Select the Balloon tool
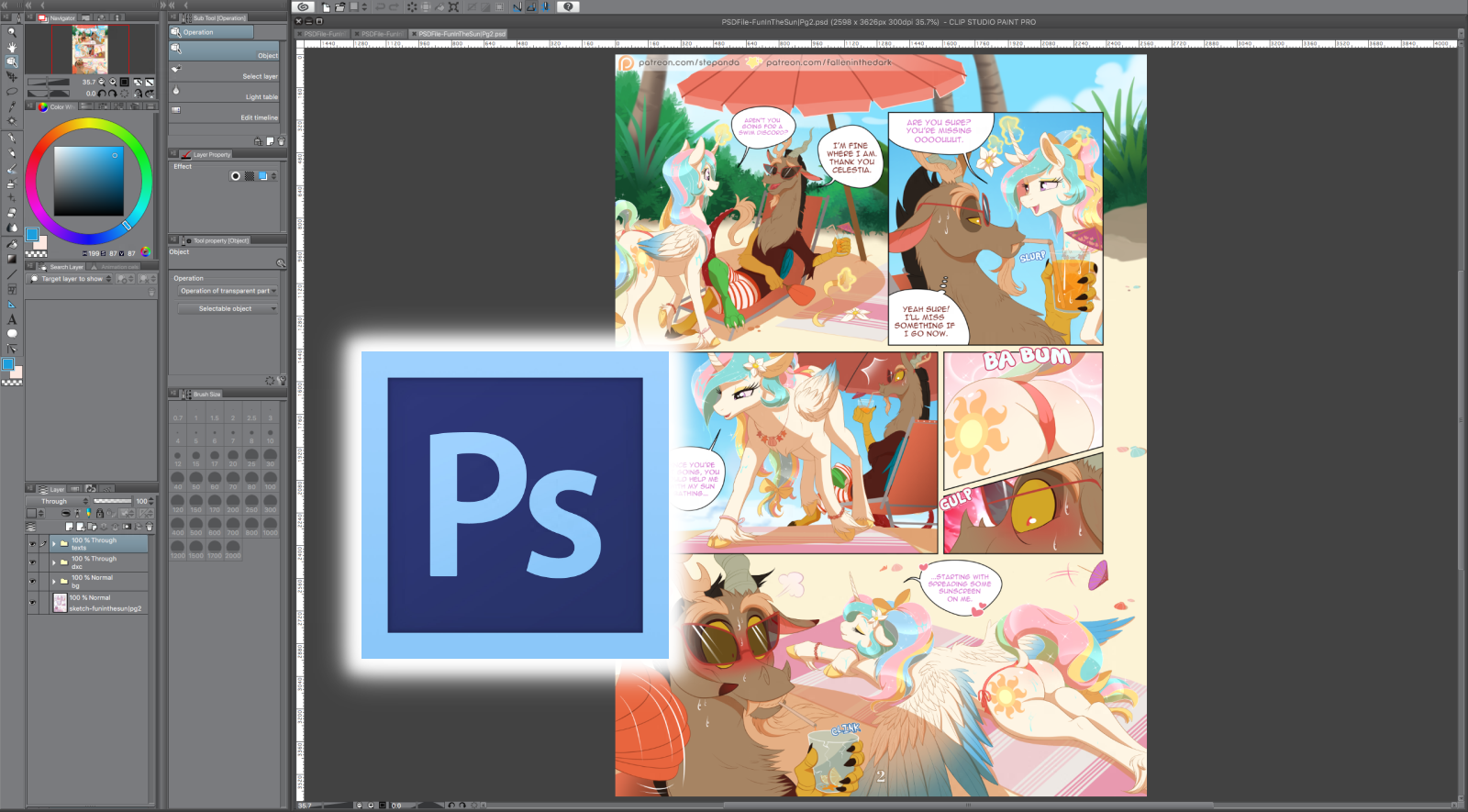1468x812 pixels. pyautogui.click(x=12, y=334)
